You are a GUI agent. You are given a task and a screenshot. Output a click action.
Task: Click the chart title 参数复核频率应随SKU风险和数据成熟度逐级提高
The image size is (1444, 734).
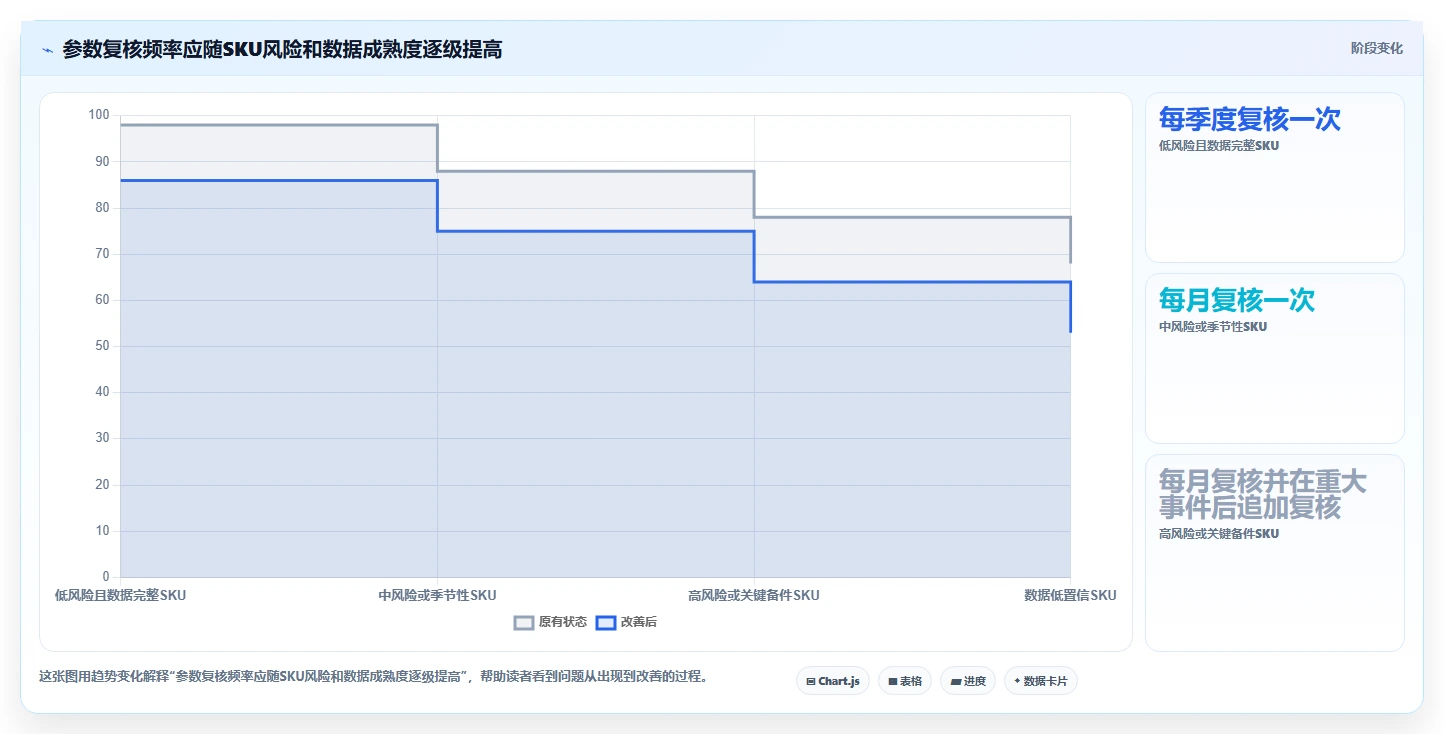[282, 49]
